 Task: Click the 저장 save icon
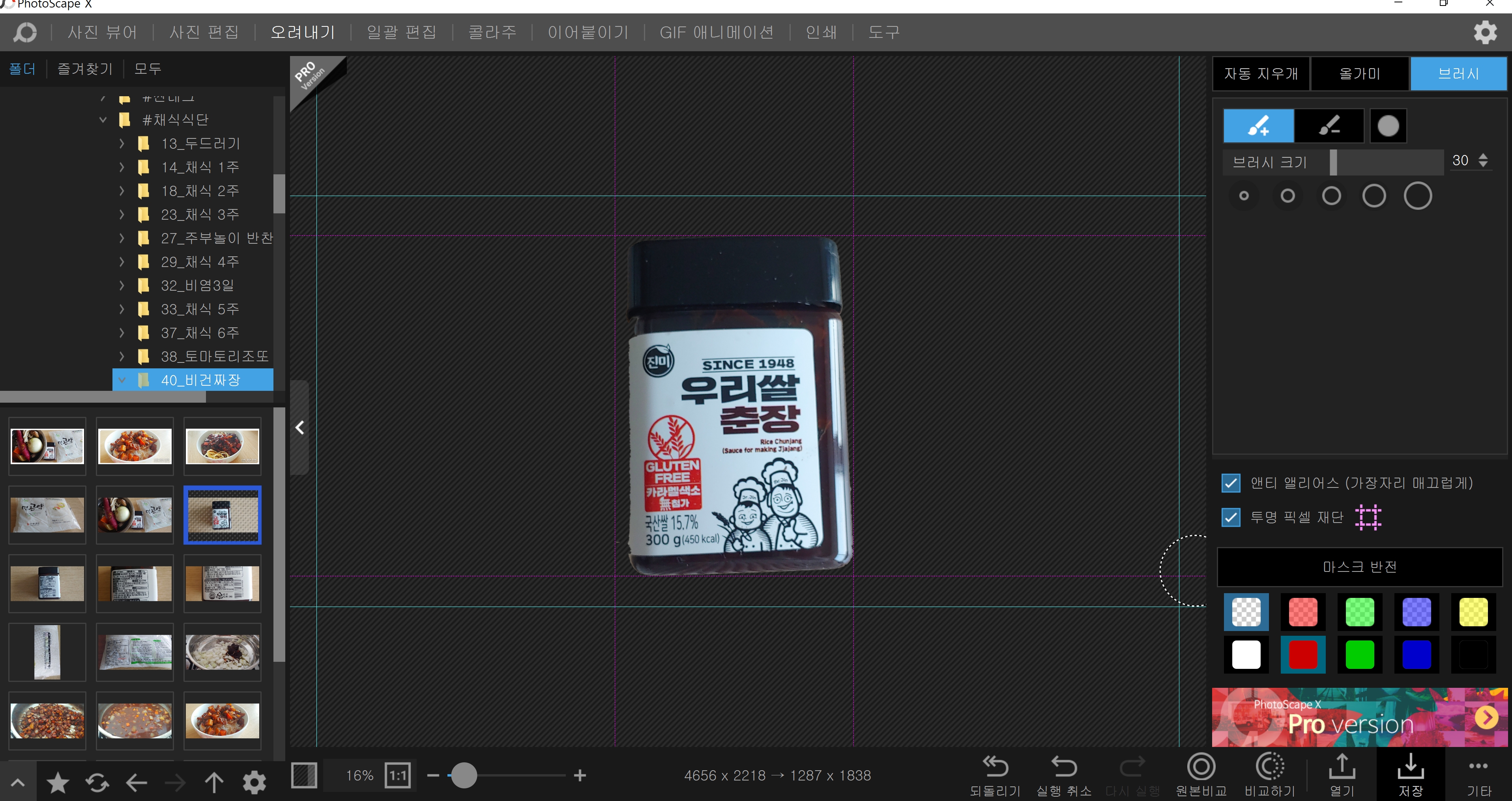1411,766
